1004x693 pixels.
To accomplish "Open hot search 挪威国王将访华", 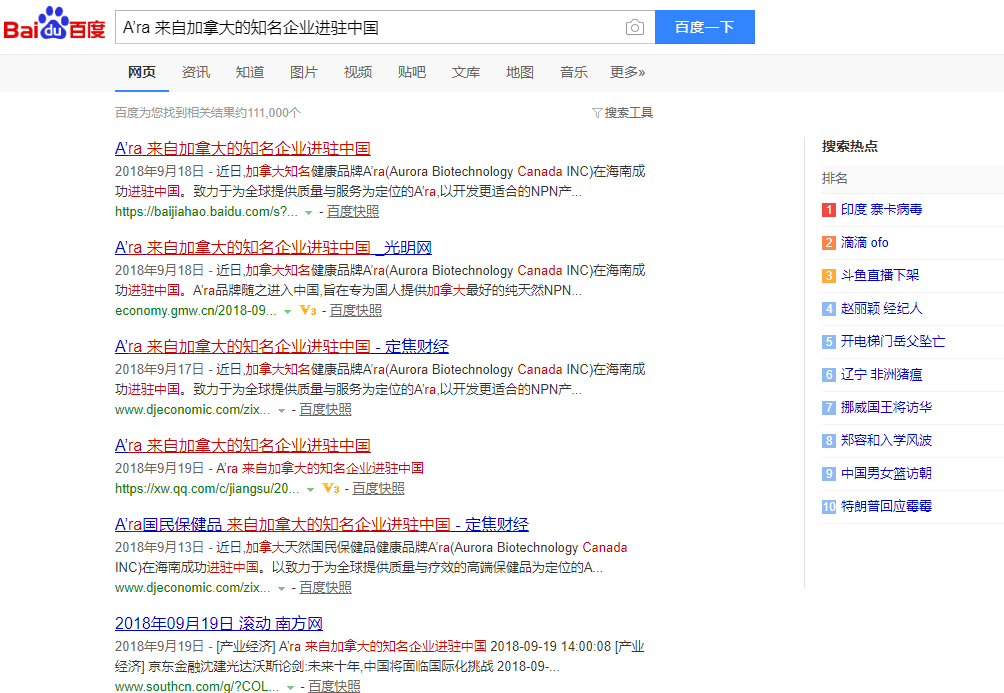I will pos(886,407).
